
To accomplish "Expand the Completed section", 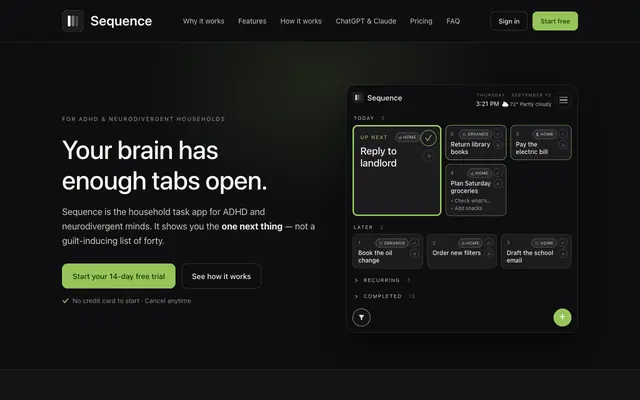I will point(384,296).
